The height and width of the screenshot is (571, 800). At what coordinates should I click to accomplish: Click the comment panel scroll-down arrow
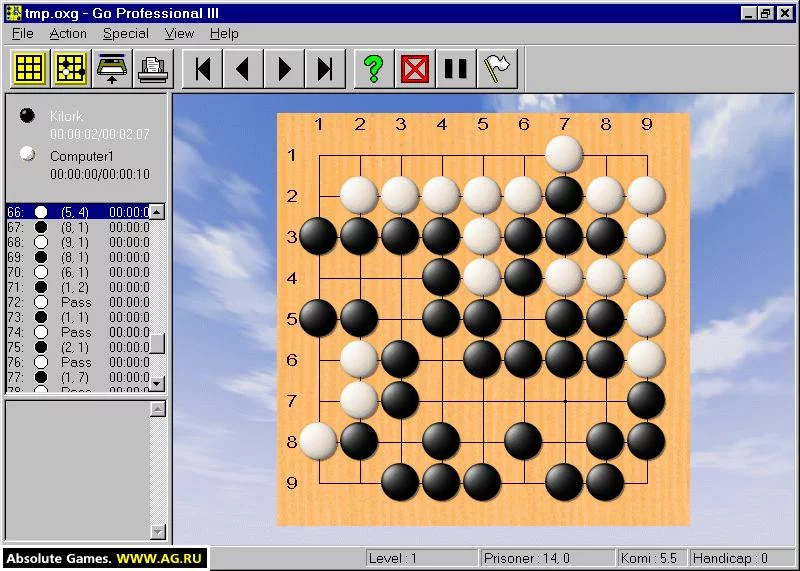point(158,532)
